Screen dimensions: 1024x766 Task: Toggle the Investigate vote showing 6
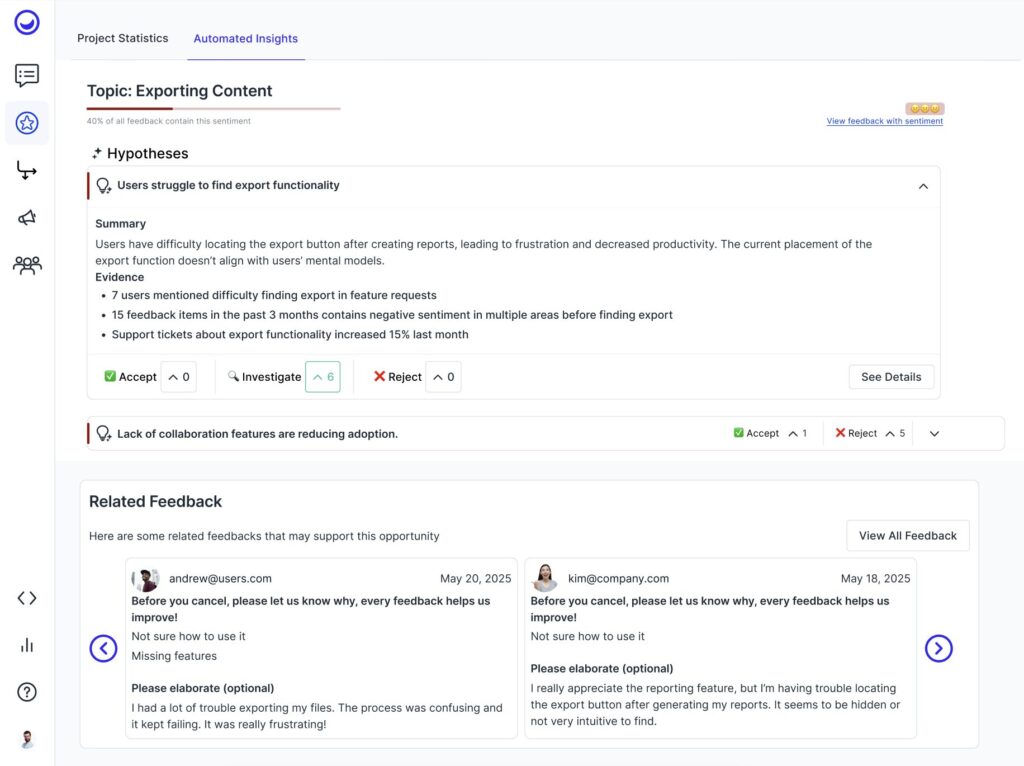tap(322, 377)
